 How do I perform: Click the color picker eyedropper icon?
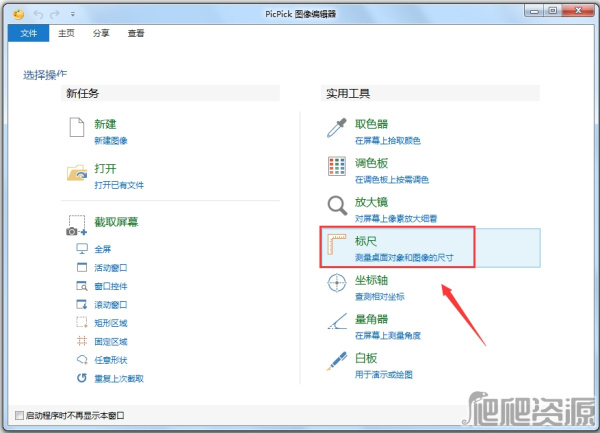point(337,127)
